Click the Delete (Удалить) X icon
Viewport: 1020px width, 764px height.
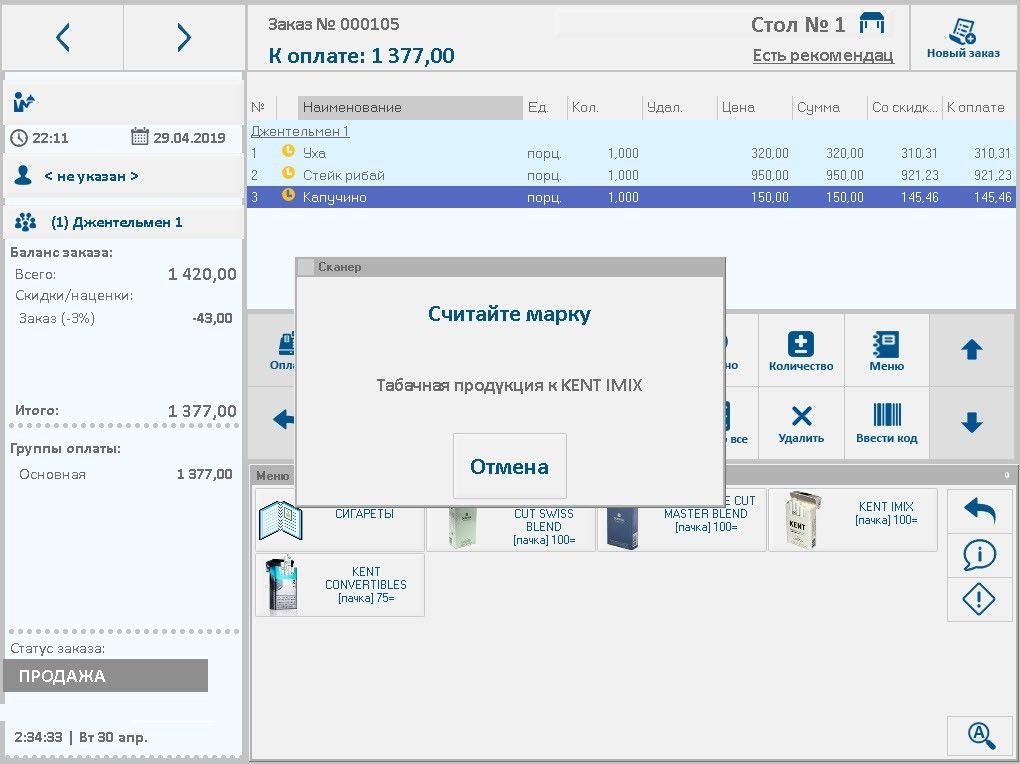[x=801, y=423]
